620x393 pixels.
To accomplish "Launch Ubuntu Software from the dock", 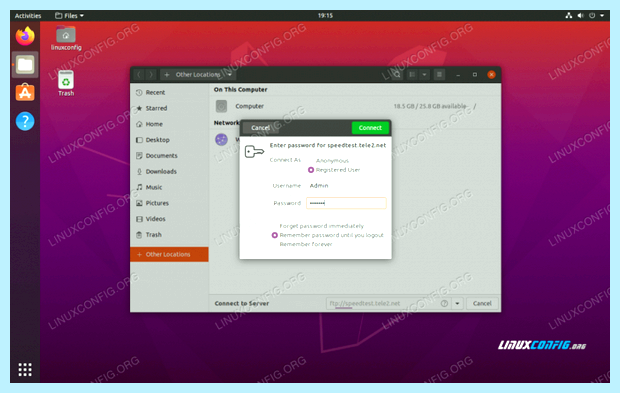I will coord(25,93).
